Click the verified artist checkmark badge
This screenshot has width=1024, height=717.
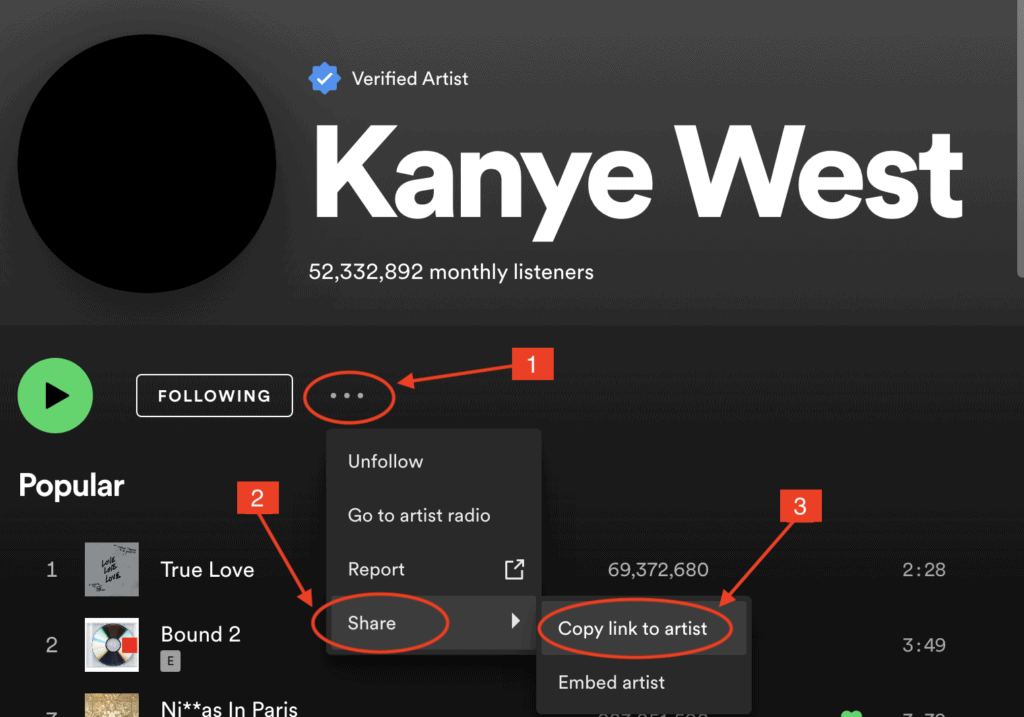click(x=324, y=78)
